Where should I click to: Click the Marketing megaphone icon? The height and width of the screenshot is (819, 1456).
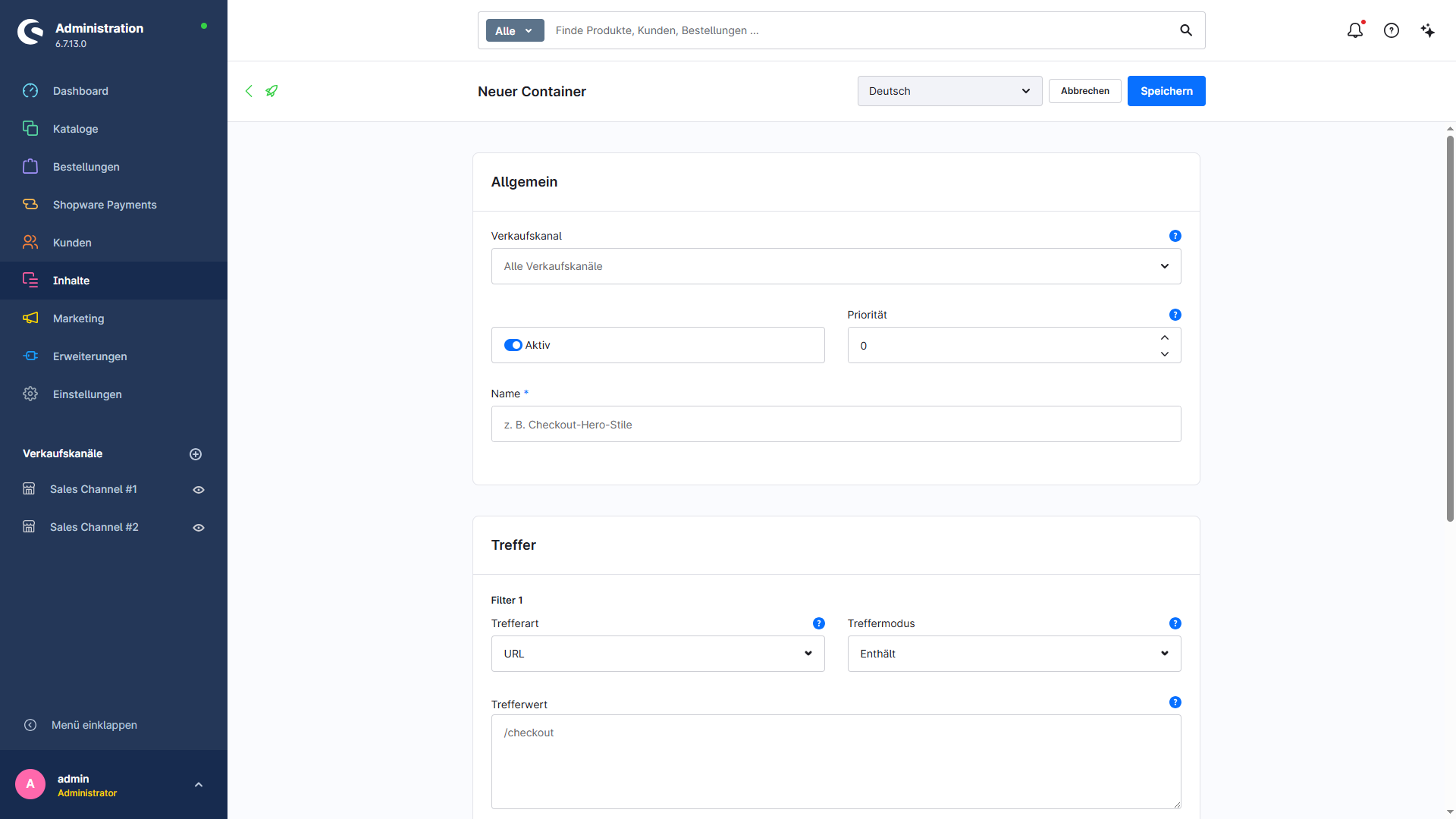click(x=30, y=318)
